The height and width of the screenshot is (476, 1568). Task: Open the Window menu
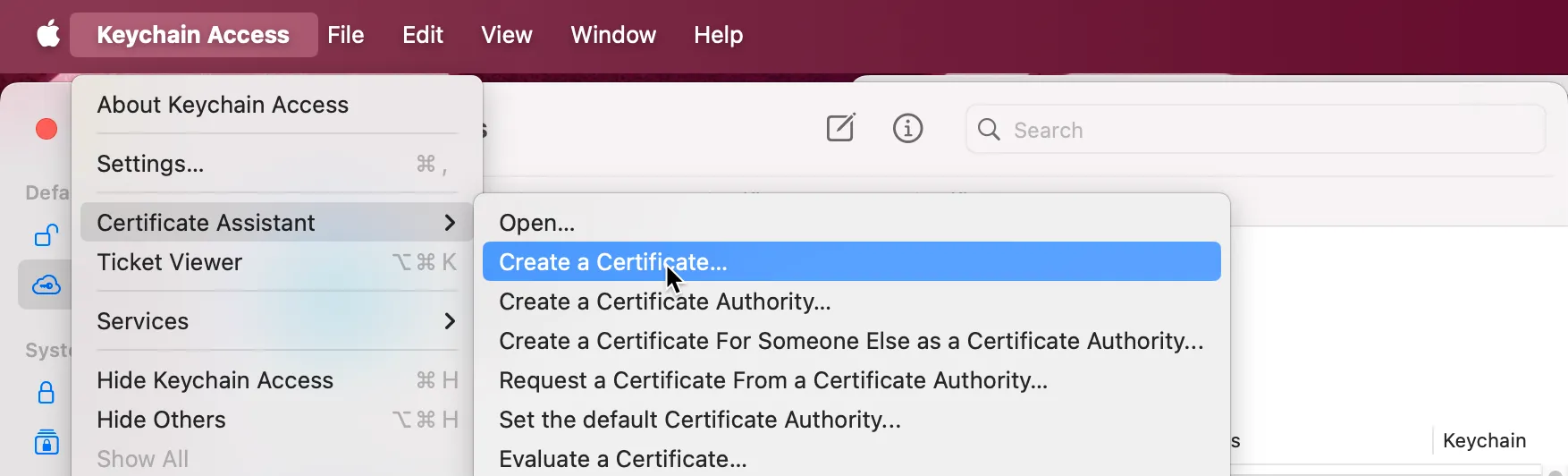613,35
